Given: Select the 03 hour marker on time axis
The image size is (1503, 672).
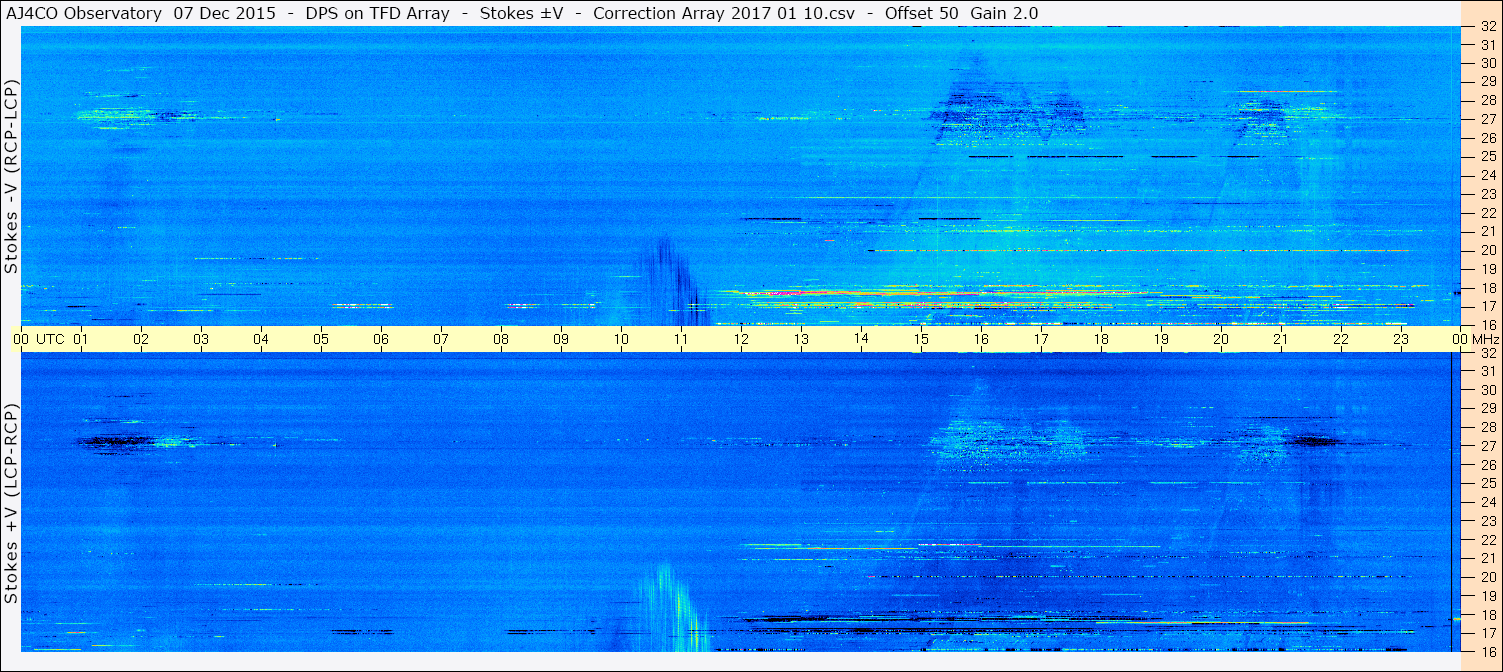Looking at the screenshot, I should coord(201,339).
